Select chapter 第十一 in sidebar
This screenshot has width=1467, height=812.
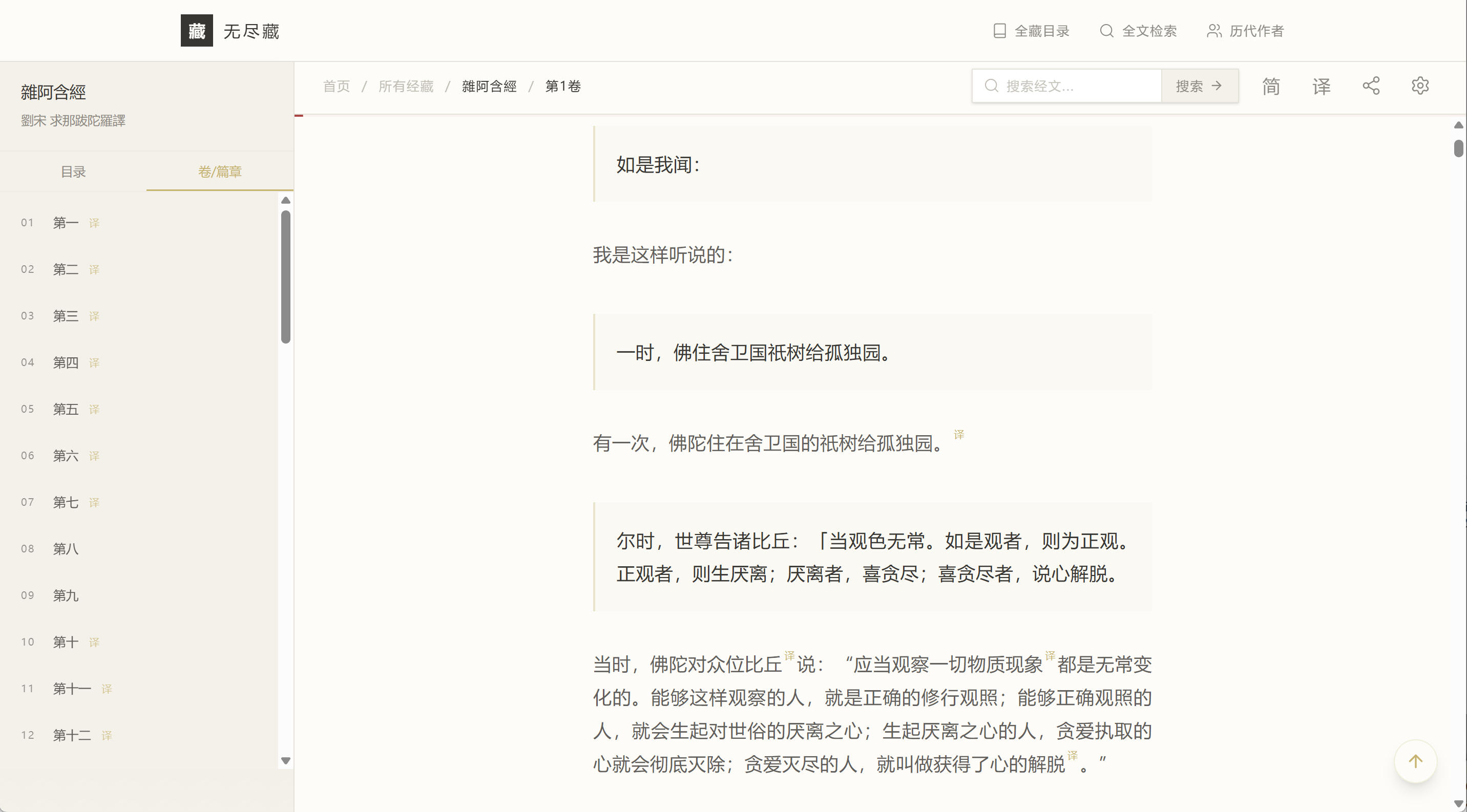tap(72, 689)
